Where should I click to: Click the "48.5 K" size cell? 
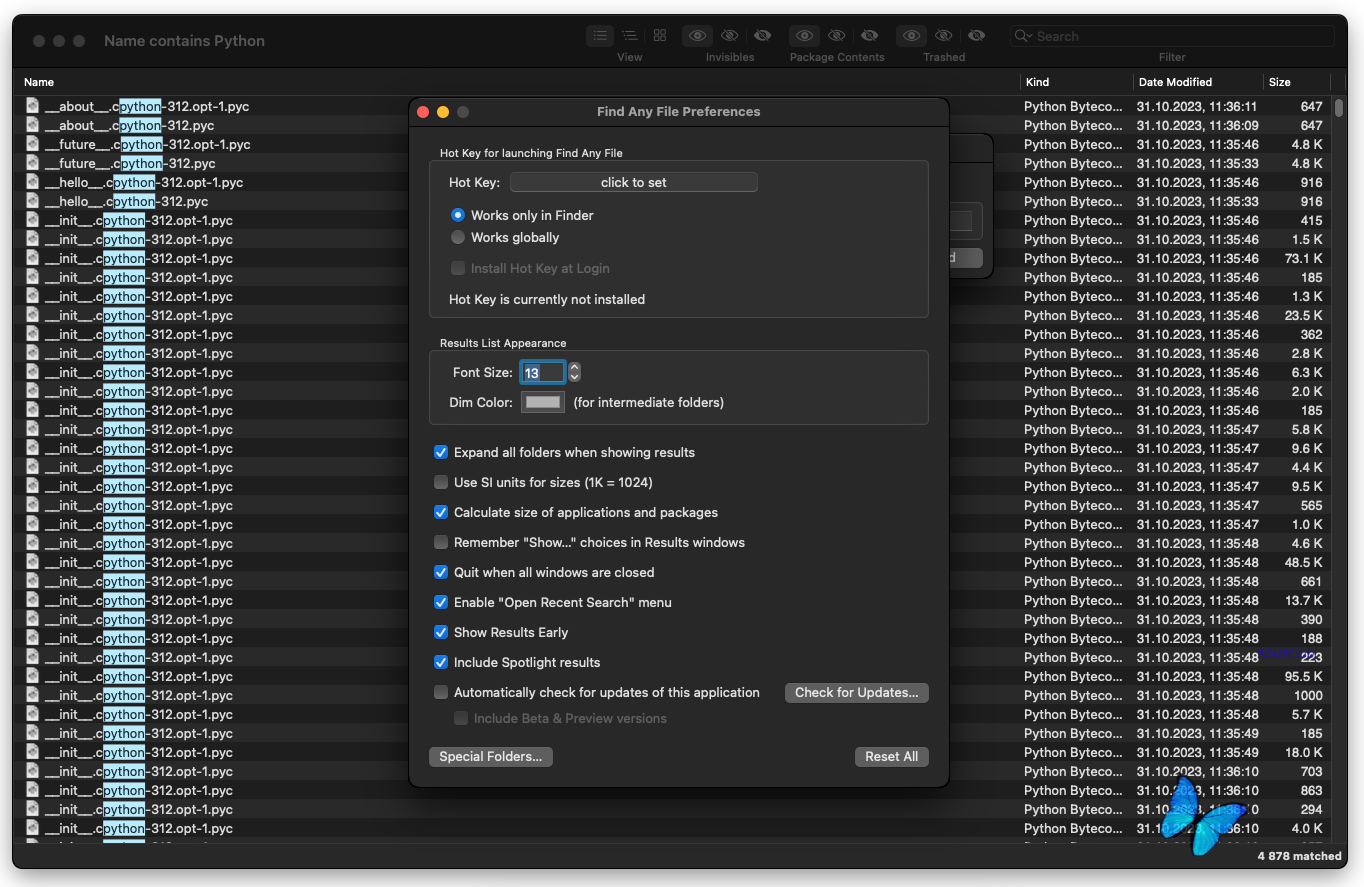point(1304,562)
